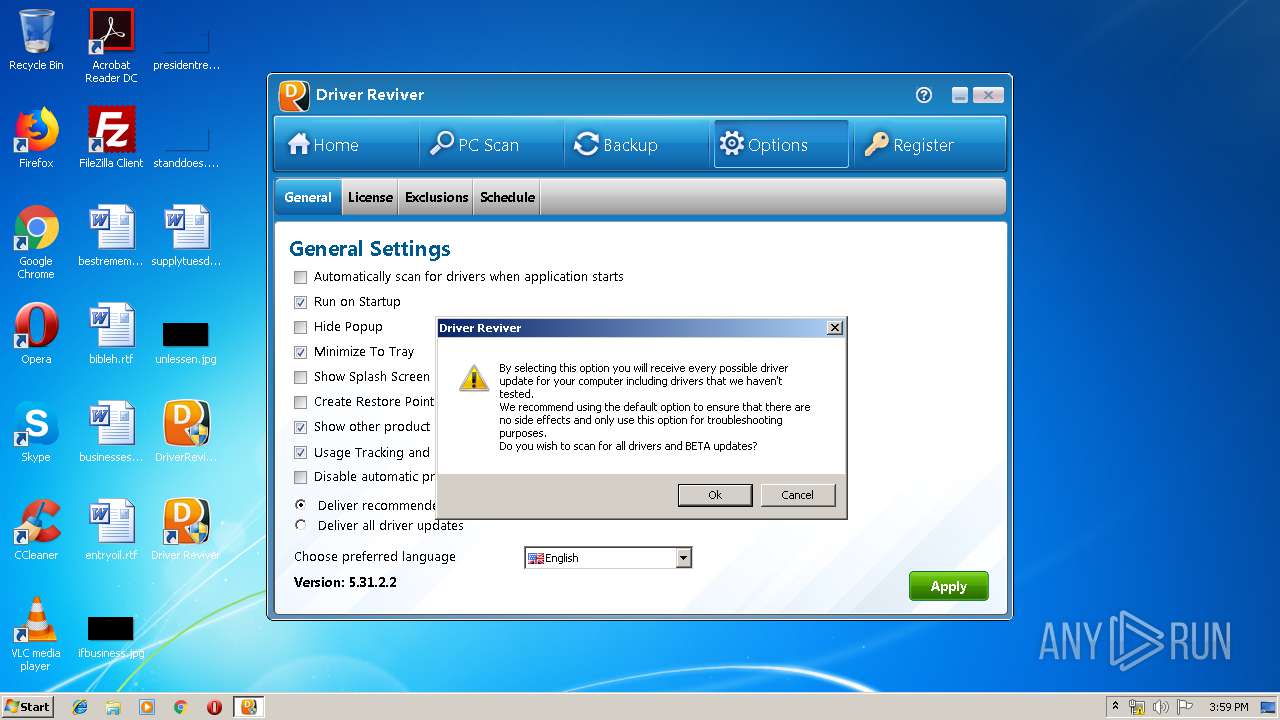Screen dimensions: 1280x720
Task: Select Deliver recommended updates radio button
Action: click(300, 505)
